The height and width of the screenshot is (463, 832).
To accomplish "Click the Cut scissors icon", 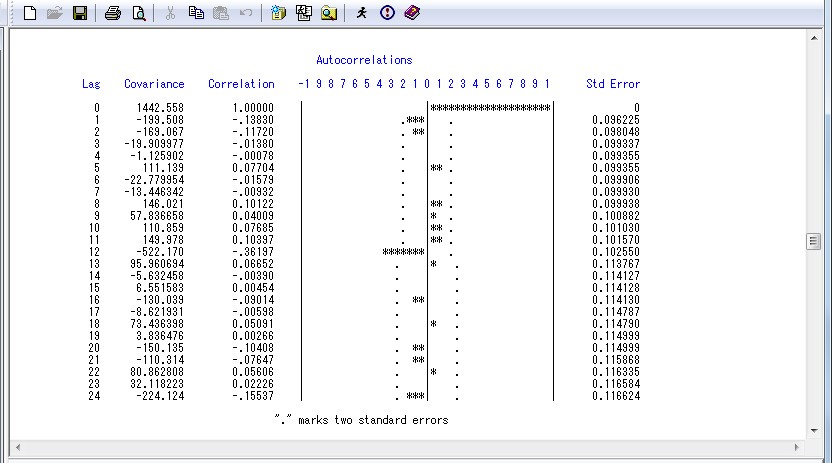I will tap(170, 13).
